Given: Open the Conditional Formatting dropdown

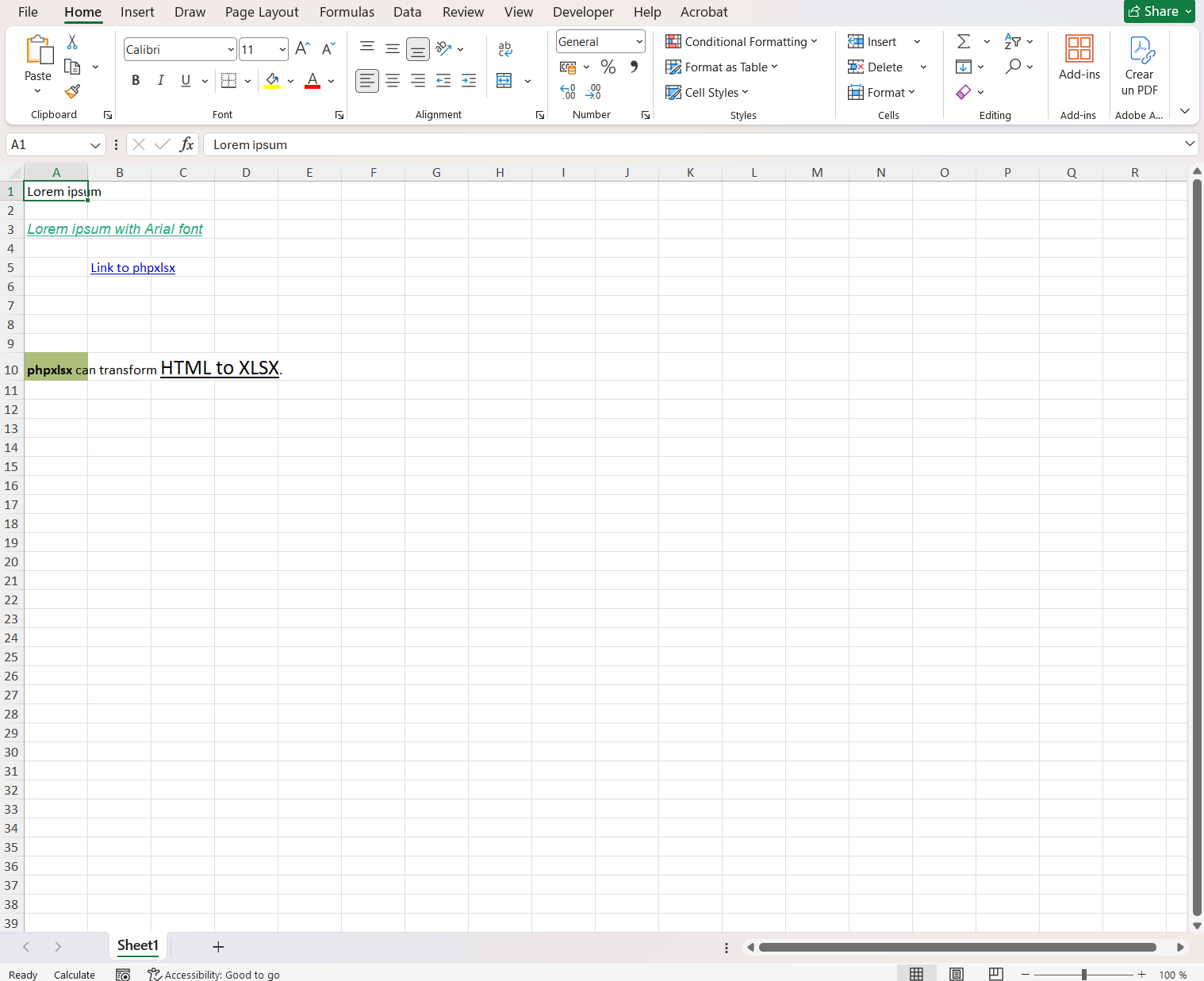Looking at the screenshot, I should pyautogui.click(x=742, y=42).
